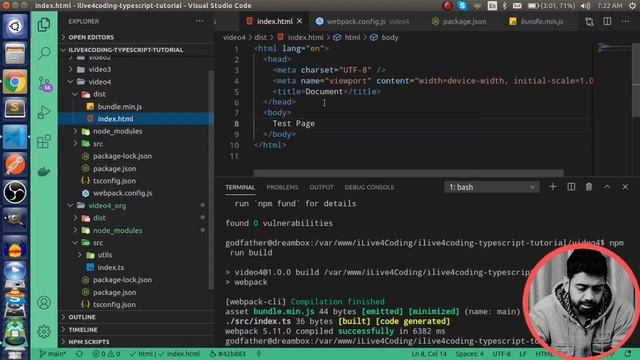The image size is (640, 360).
Task: Open the 1: bash terminal dropdown
Action: pyautogui.click(x=492, y=187)
